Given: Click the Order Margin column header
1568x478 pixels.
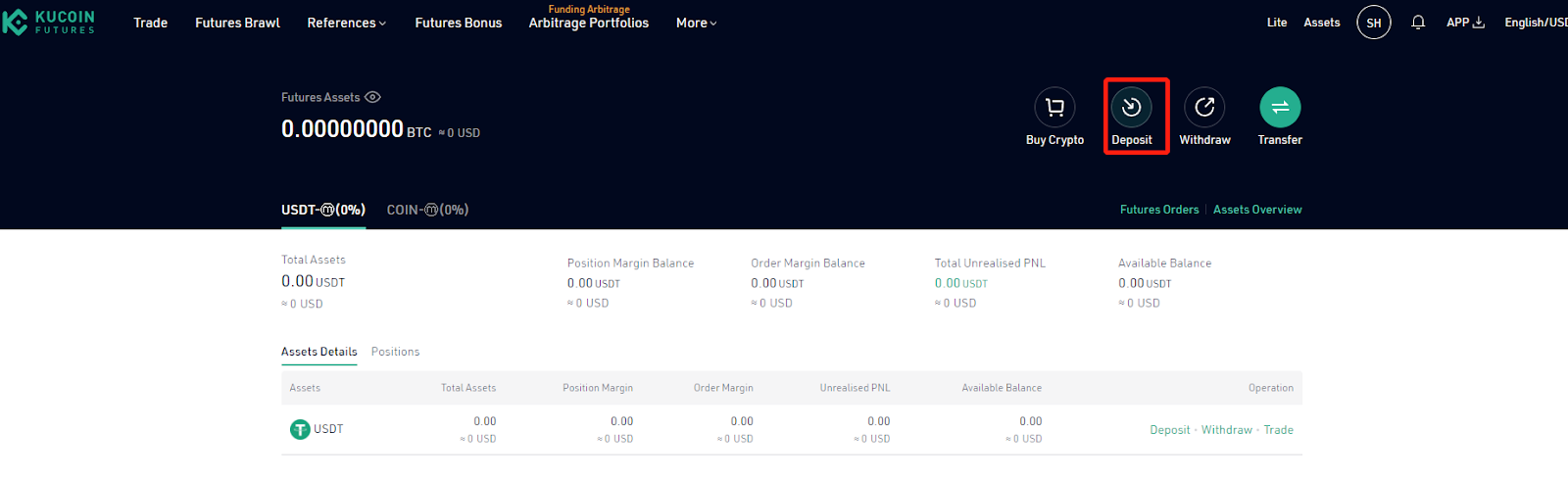Looking at the screenshot, I should click(723, 388).
